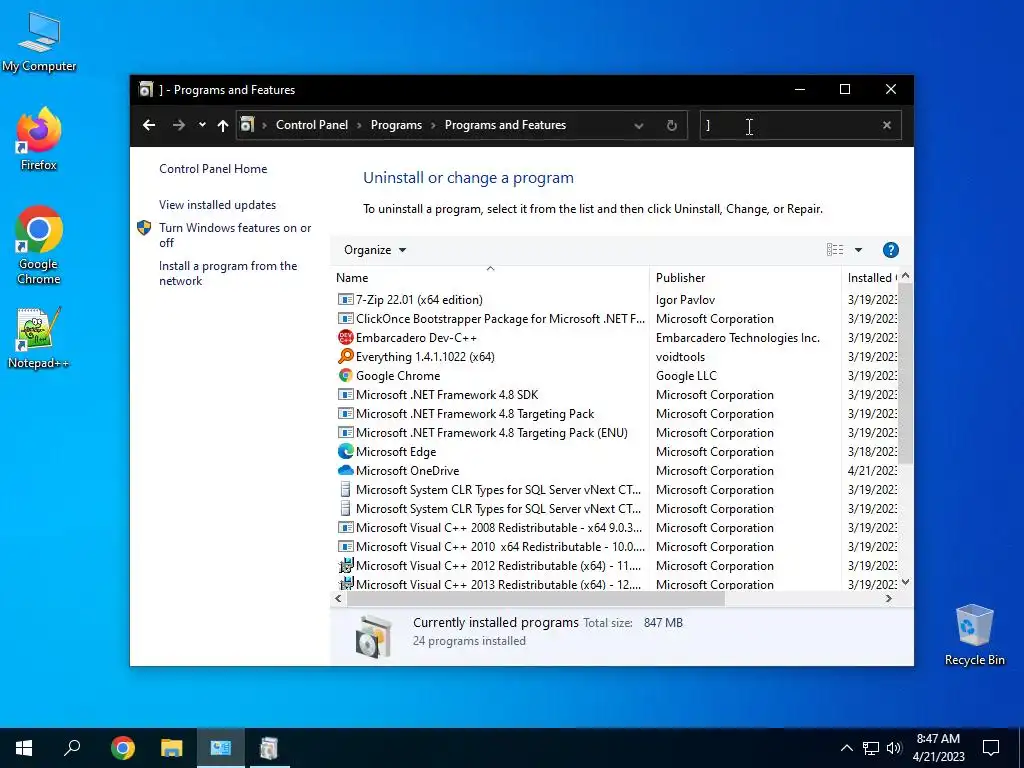Click Programs and Features taskbar button

pos(269,748)
